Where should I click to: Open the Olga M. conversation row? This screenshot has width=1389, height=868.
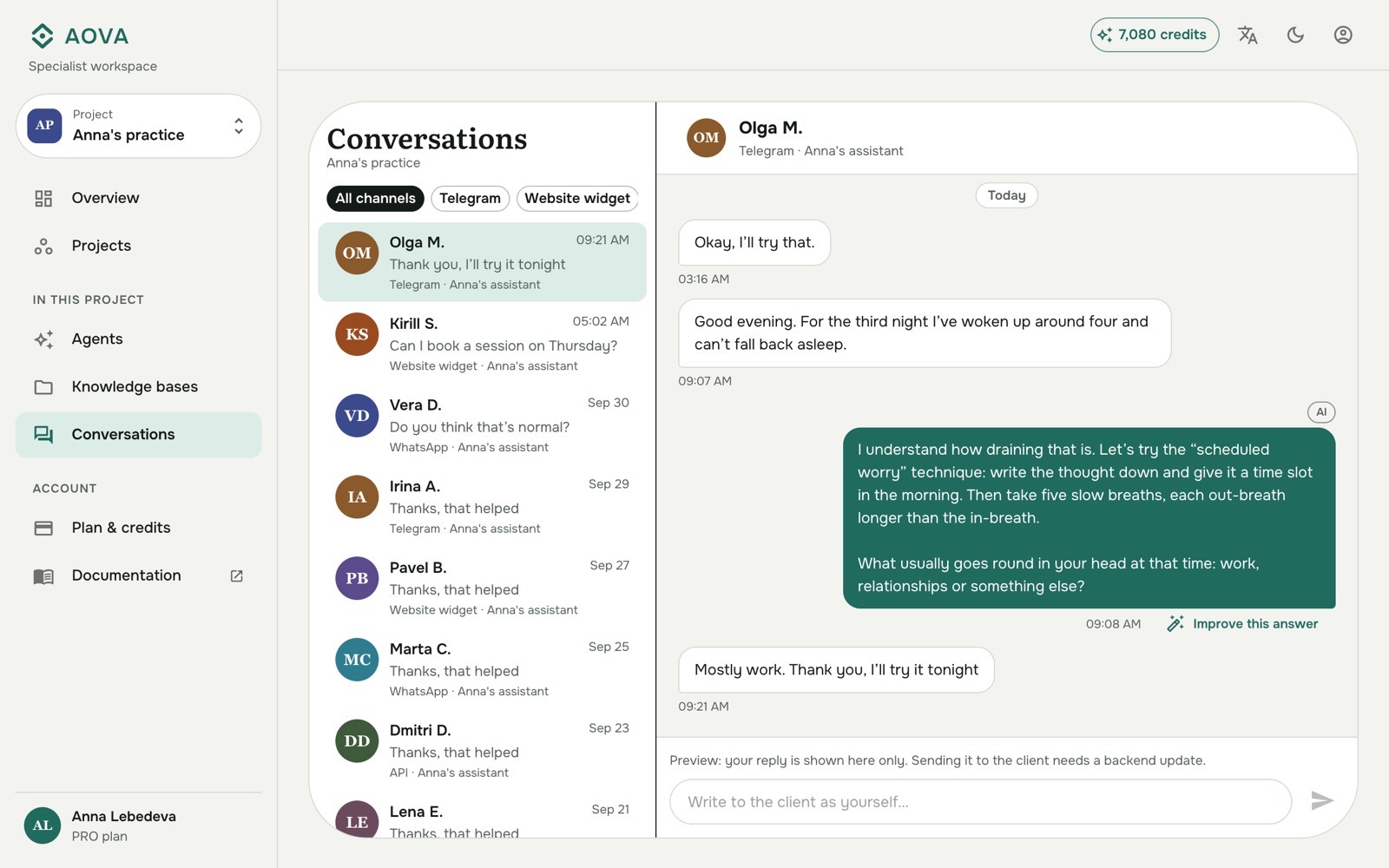point(482,262)
